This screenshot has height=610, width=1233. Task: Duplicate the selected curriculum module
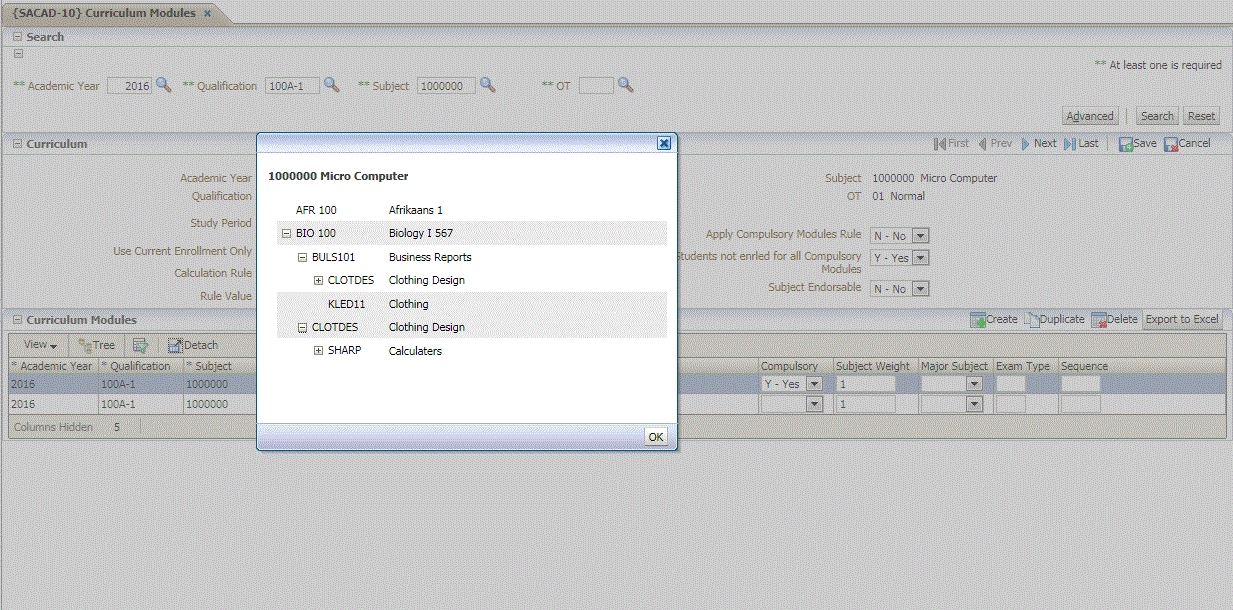tap(1055, 319)
